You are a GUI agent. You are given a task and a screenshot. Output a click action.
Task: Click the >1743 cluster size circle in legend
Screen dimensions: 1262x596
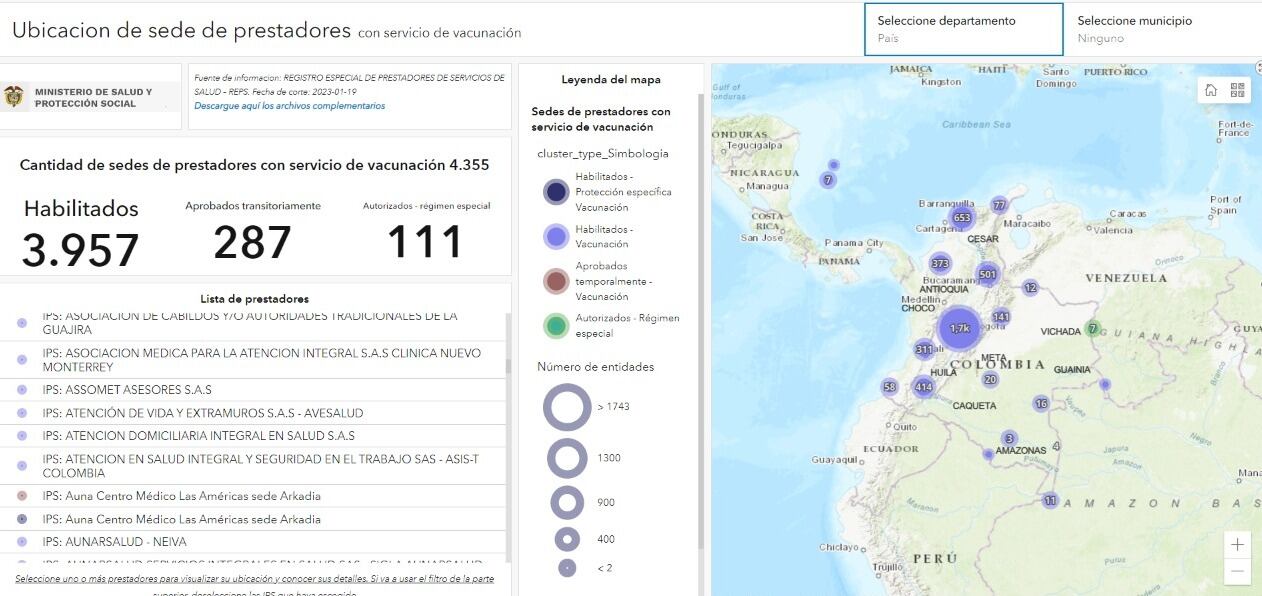click(567, 407)
